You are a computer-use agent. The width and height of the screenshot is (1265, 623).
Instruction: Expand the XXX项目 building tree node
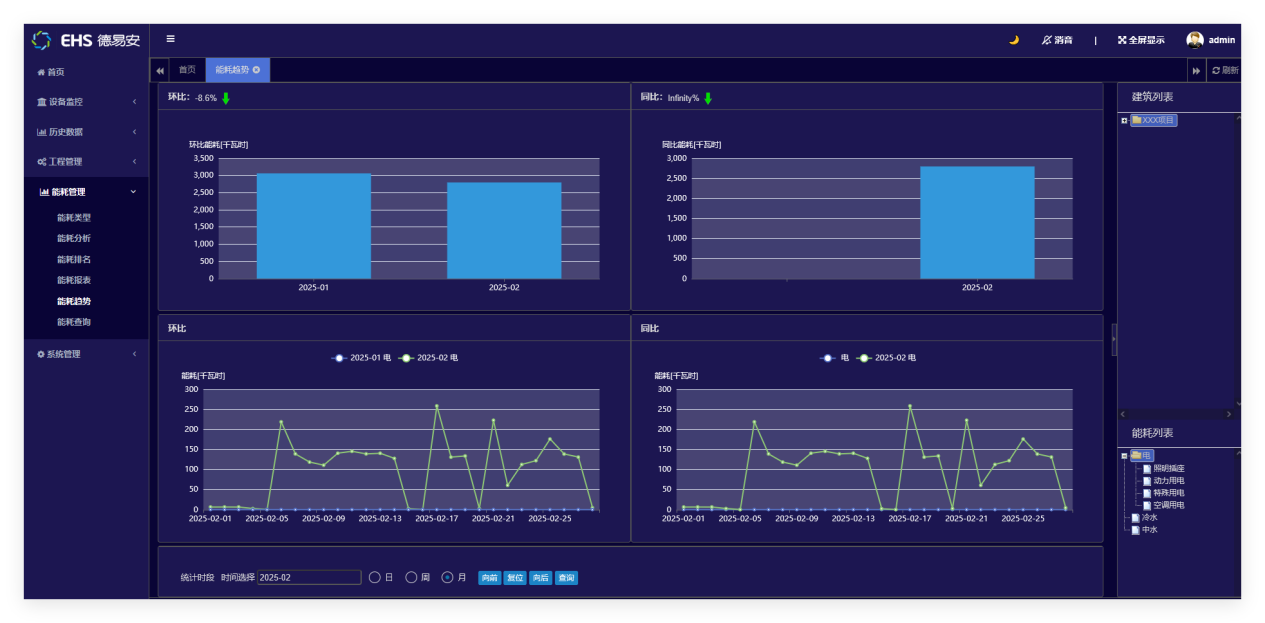pyautogui.click(x=1125, y=121)
